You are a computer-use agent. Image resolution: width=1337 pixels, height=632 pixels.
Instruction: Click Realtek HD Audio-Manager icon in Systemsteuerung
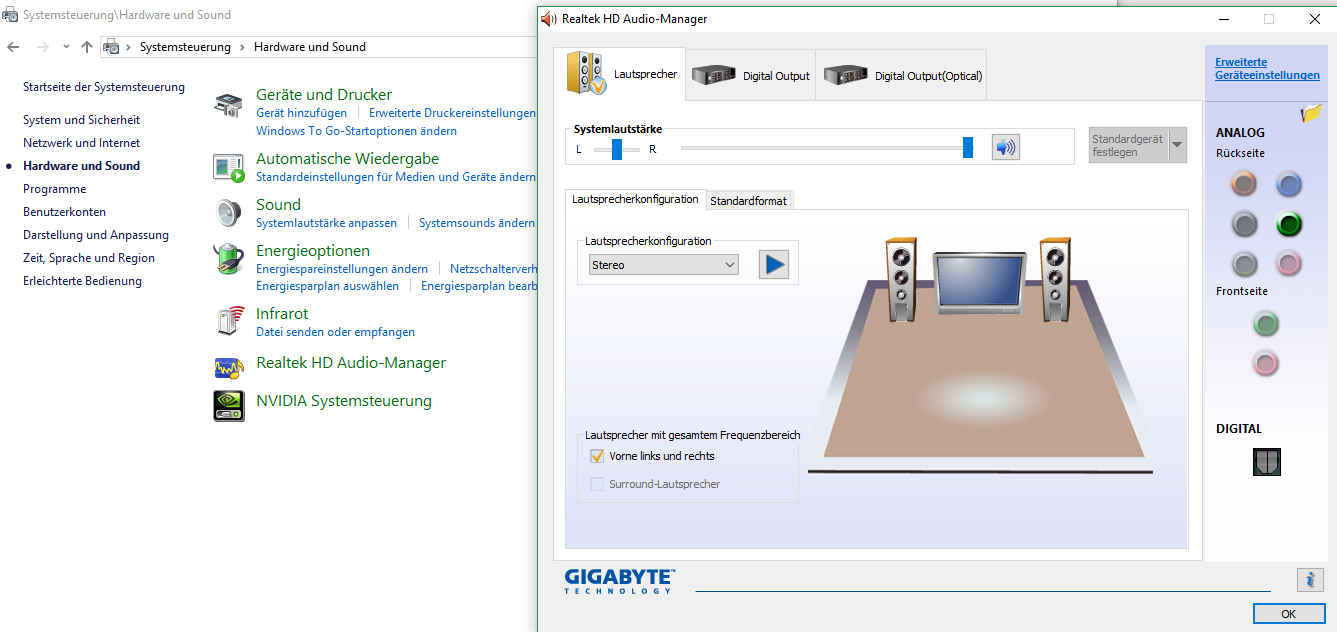pyautogui.click(x=228, y=368)
